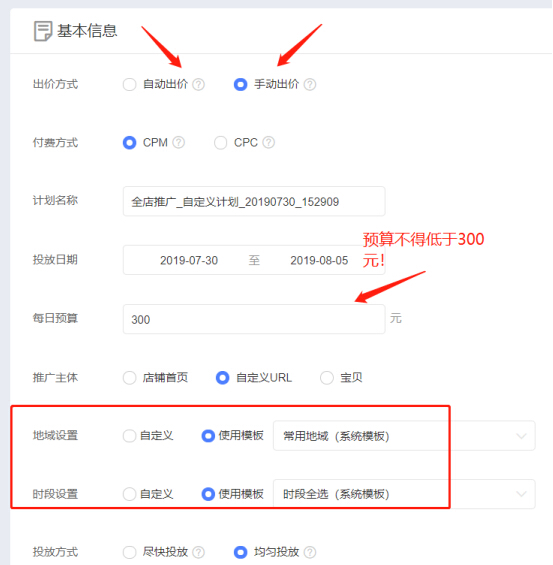
Task: Click the 每日预算 amount field
Action: 254,319
